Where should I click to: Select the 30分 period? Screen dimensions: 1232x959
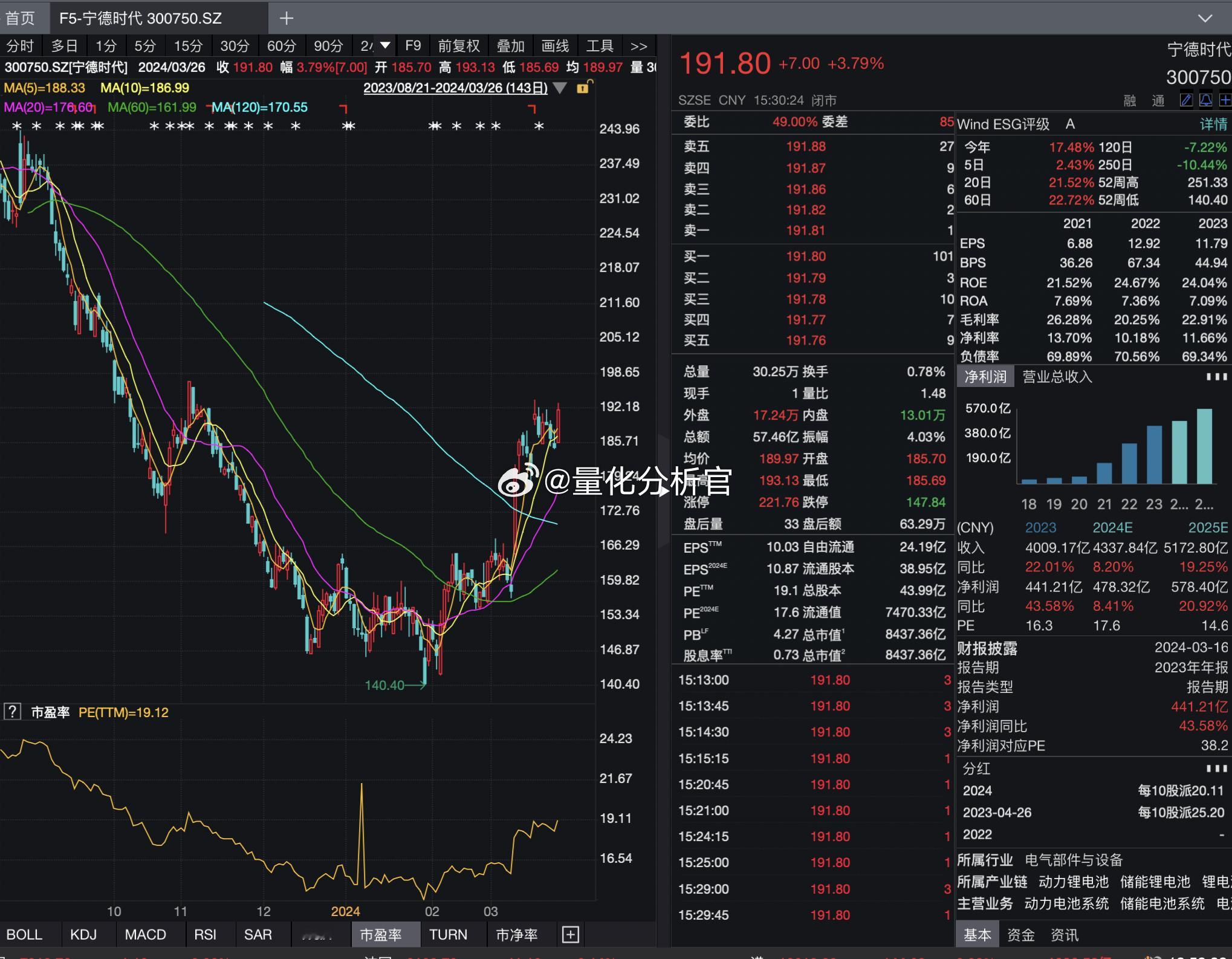pyautogui.click(x=235, y=46)
